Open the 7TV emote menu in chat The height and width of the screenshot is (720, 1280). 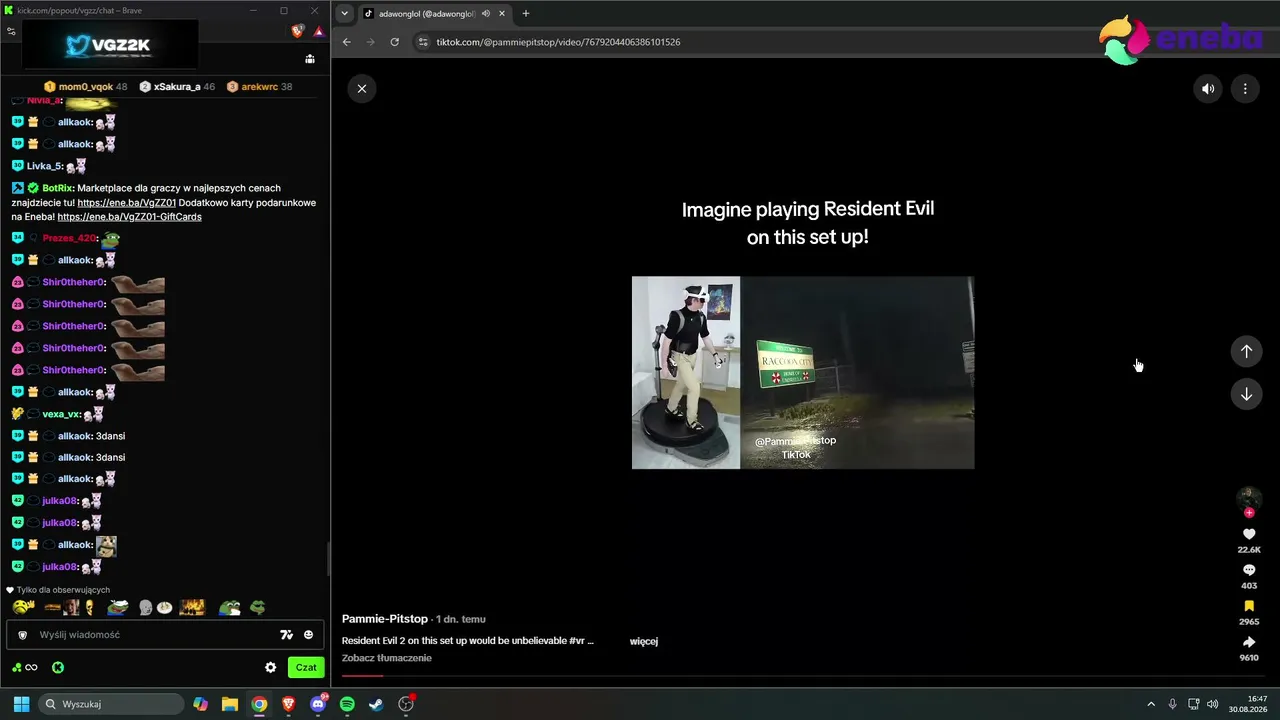coord(287,635)
